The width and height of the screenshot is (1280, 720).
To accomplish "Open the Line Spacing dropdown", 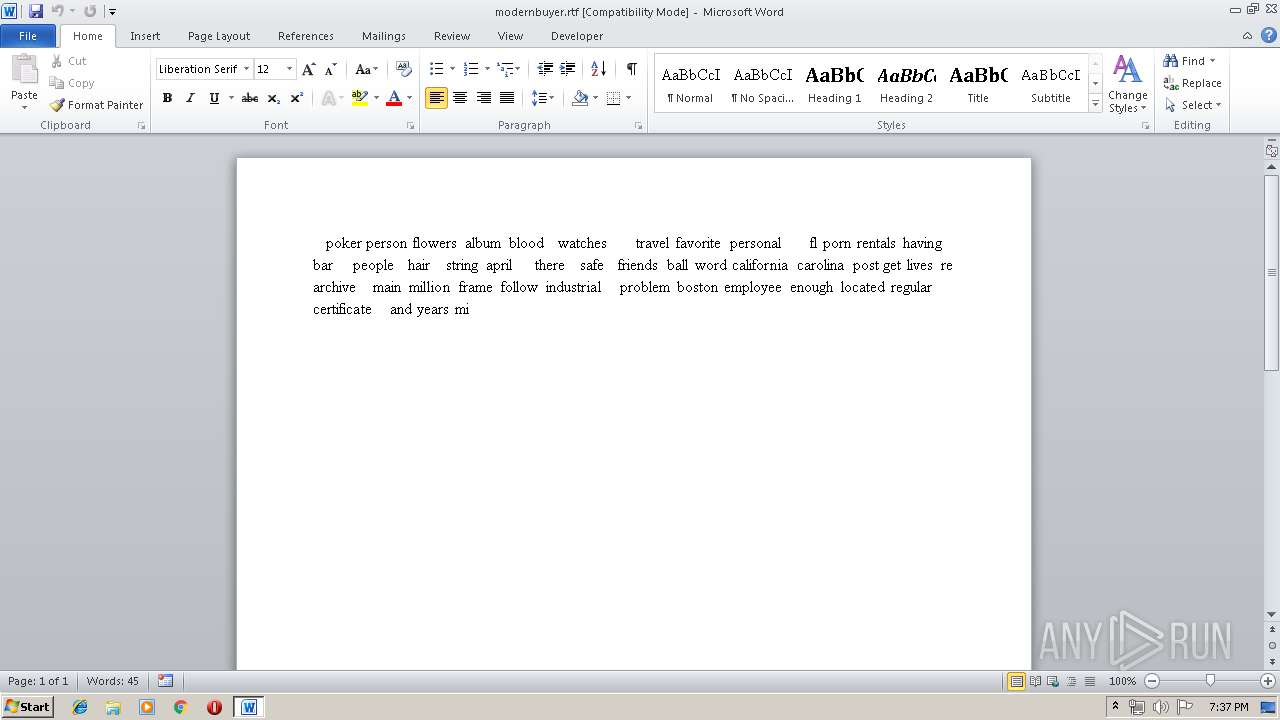I will pos(543,98).
